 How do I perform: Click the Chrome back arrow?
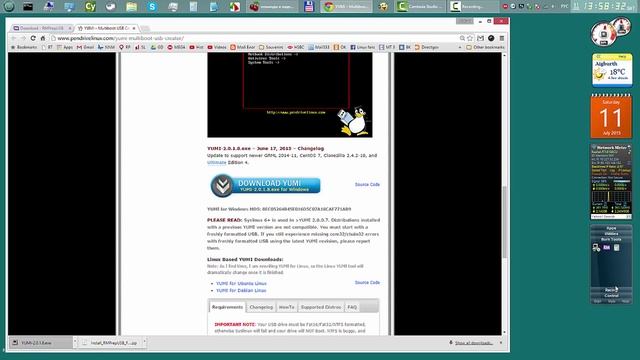point(13,38)
